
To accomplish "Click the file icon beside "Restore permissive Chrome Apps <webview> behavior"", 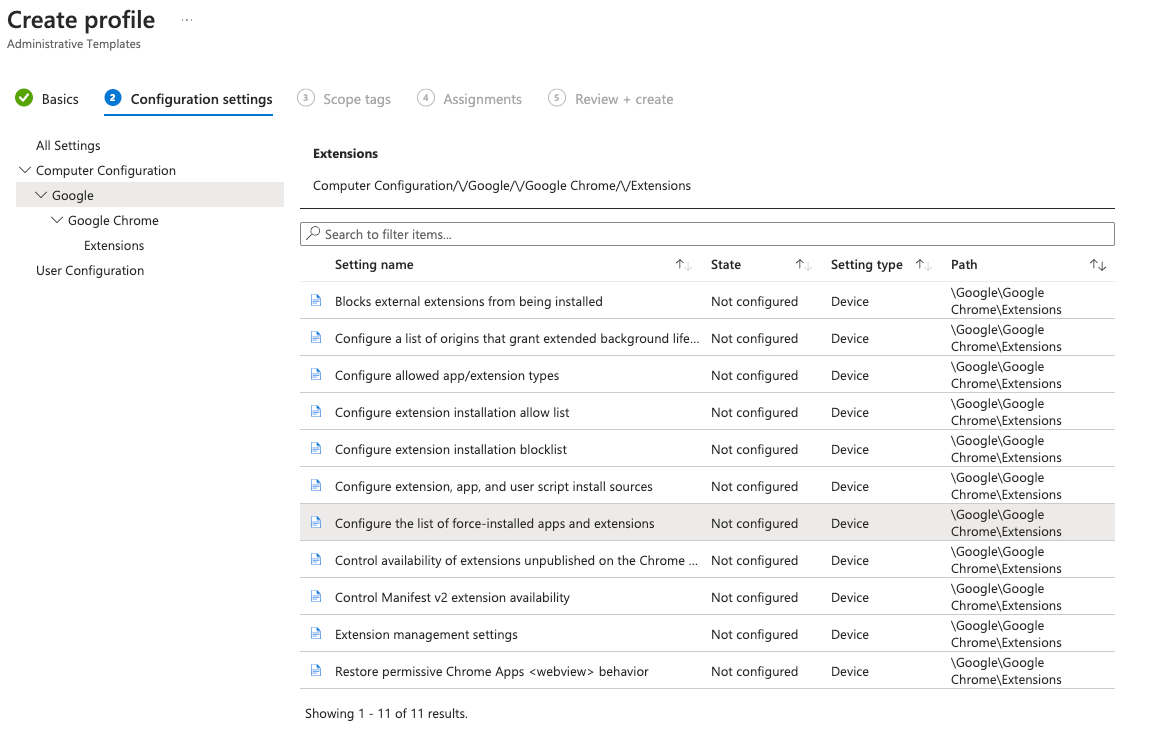I will pyautogui.click(x=317, y=670).
